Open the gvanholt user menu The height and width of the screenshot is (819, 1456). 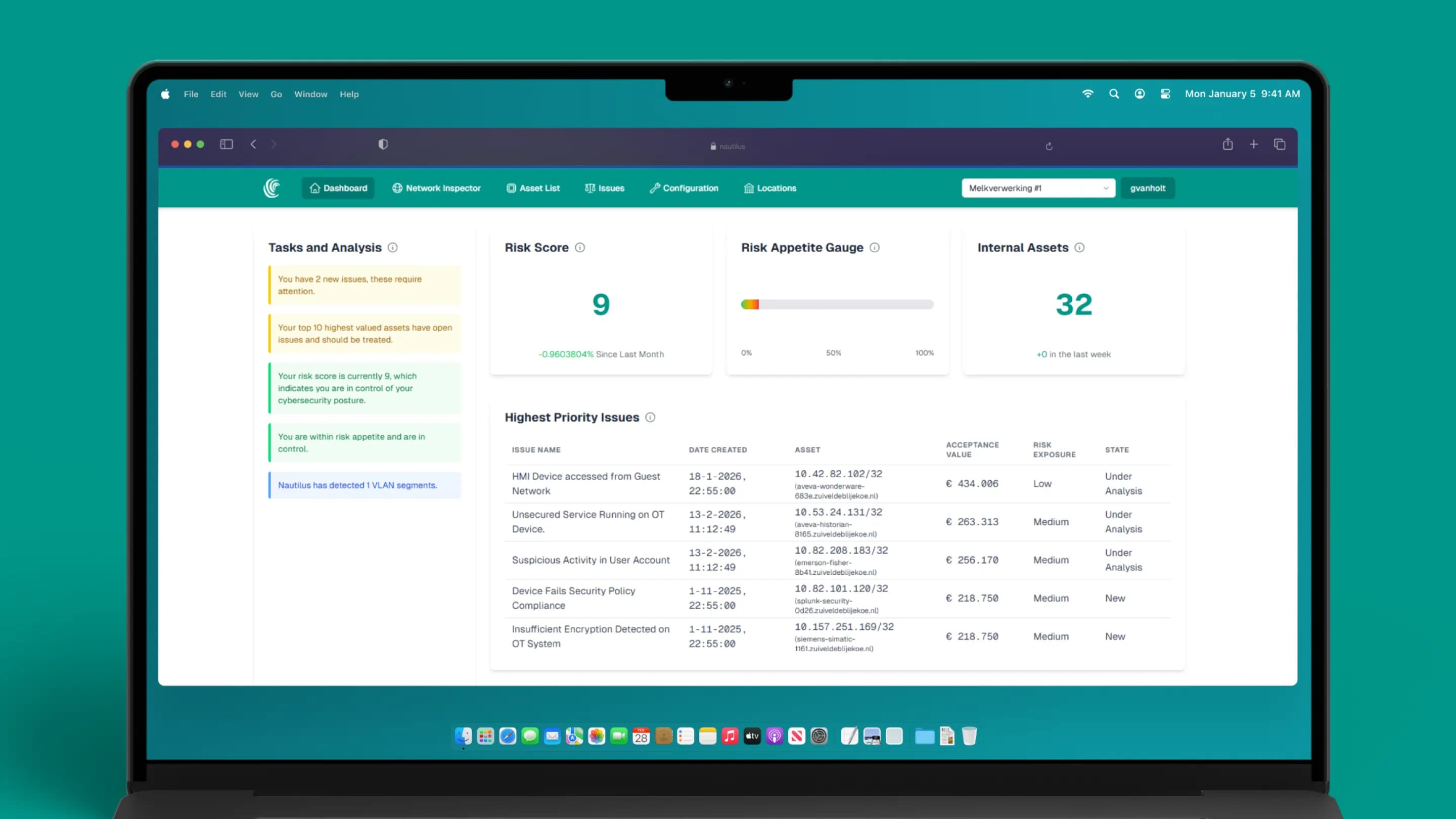1148,188
